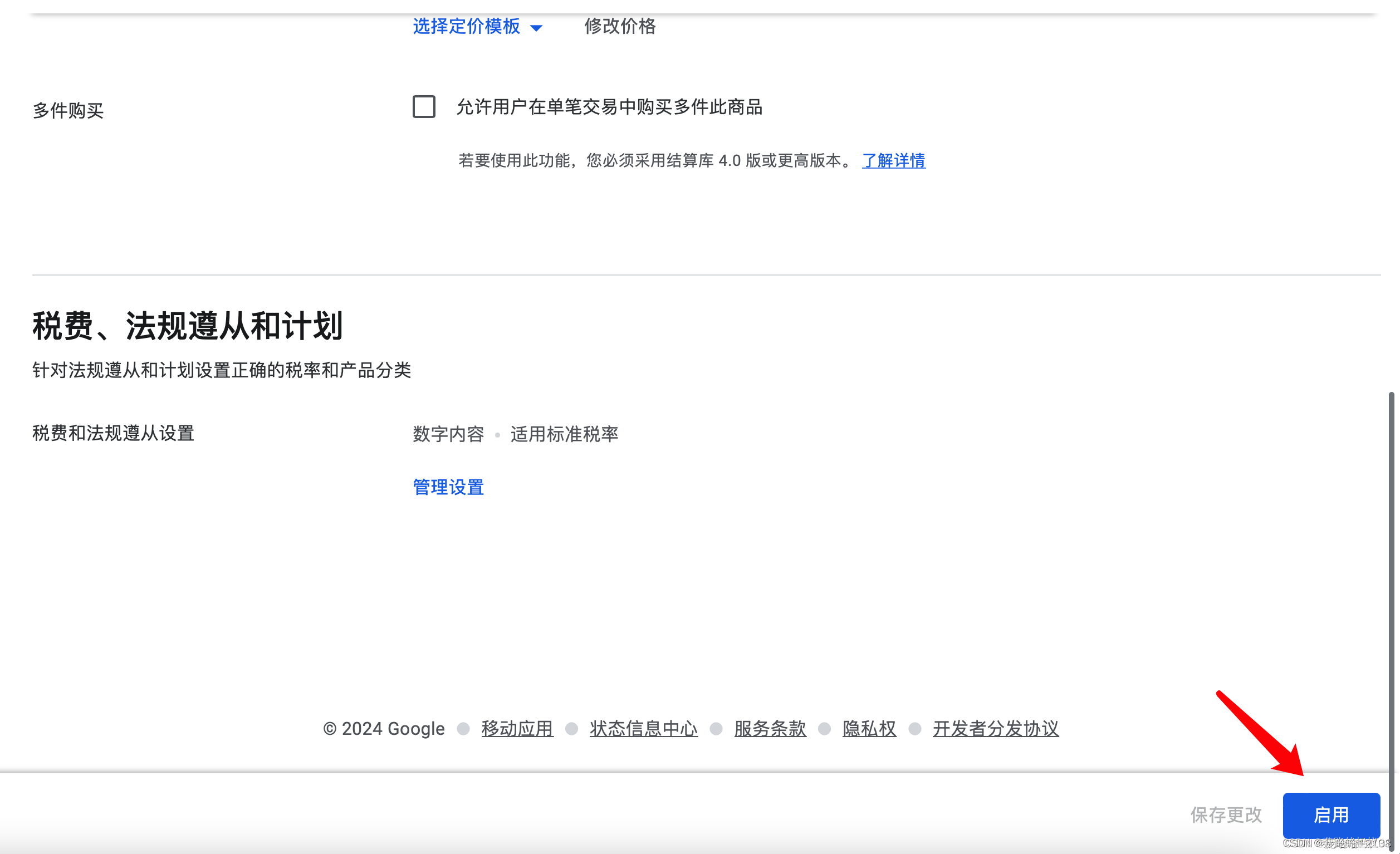Click 管理设置 under tax settings
Image resolution: width=1400 pixels, height=854 pixels.
click(448, 487)
